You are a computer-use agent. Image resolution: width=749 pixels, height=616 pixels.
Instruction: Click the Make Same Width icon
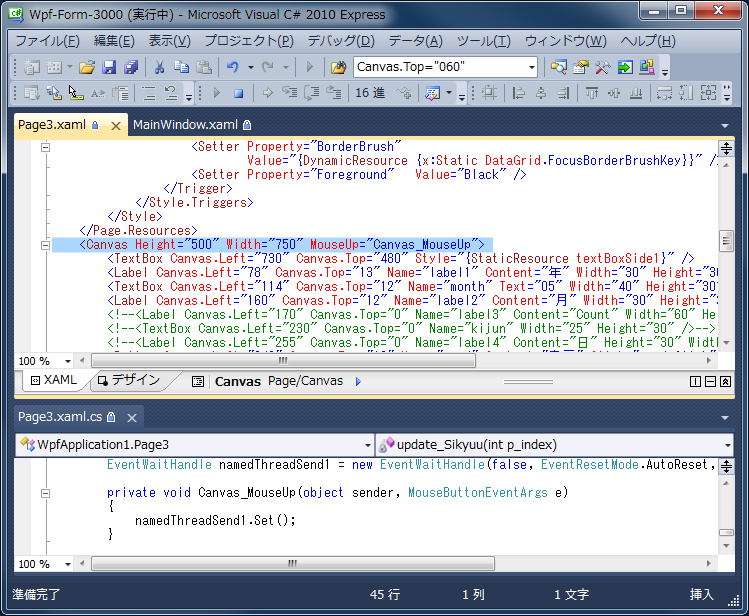click(664, 93)
